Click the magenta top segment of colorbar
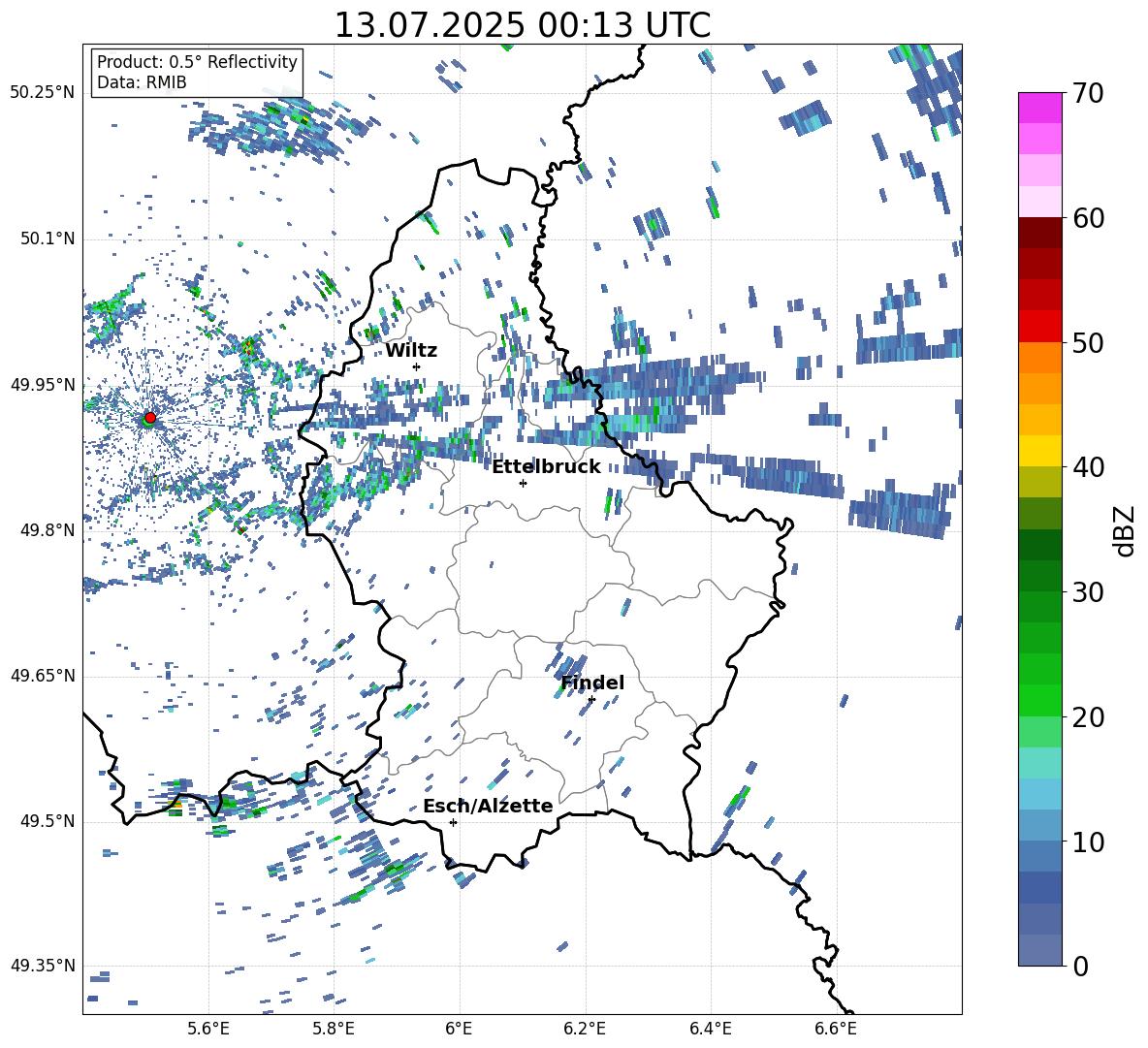 pyautogui.click(x=1039, y=108)
